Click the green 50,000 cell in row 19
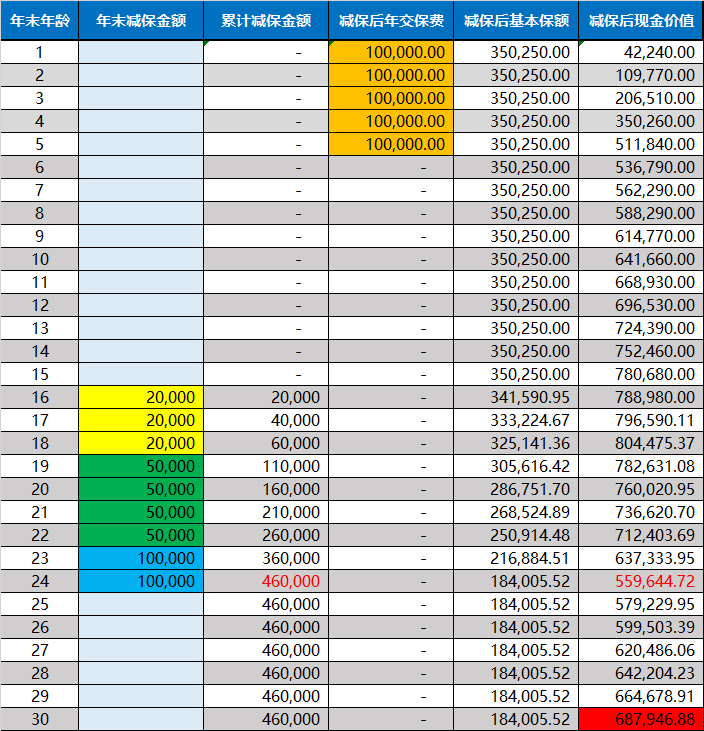704x731 pixels. point(141,466)
